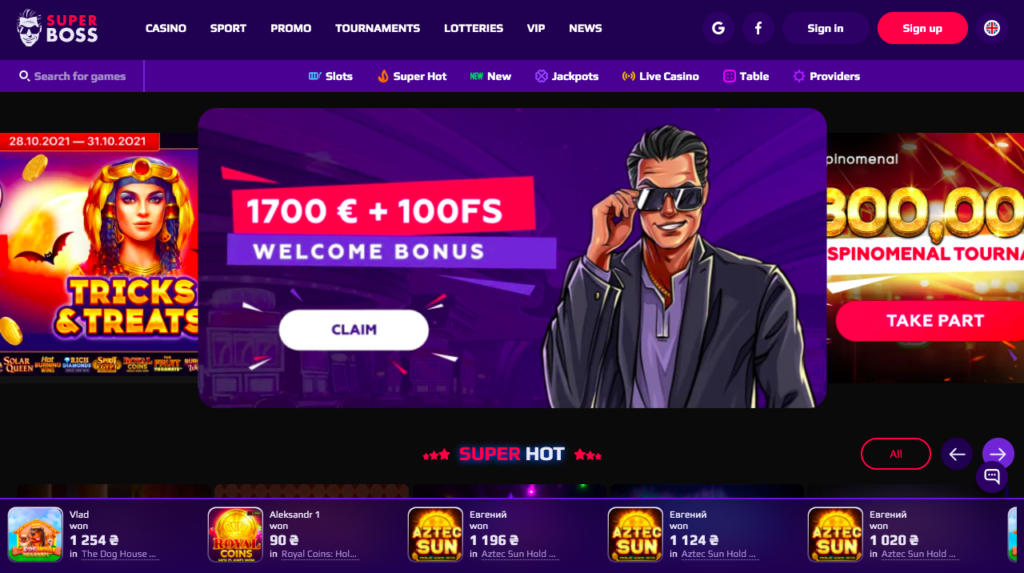Click the Super Boss logo
The width and height of the screenshot is (1024, 573).
pos(57,28)
